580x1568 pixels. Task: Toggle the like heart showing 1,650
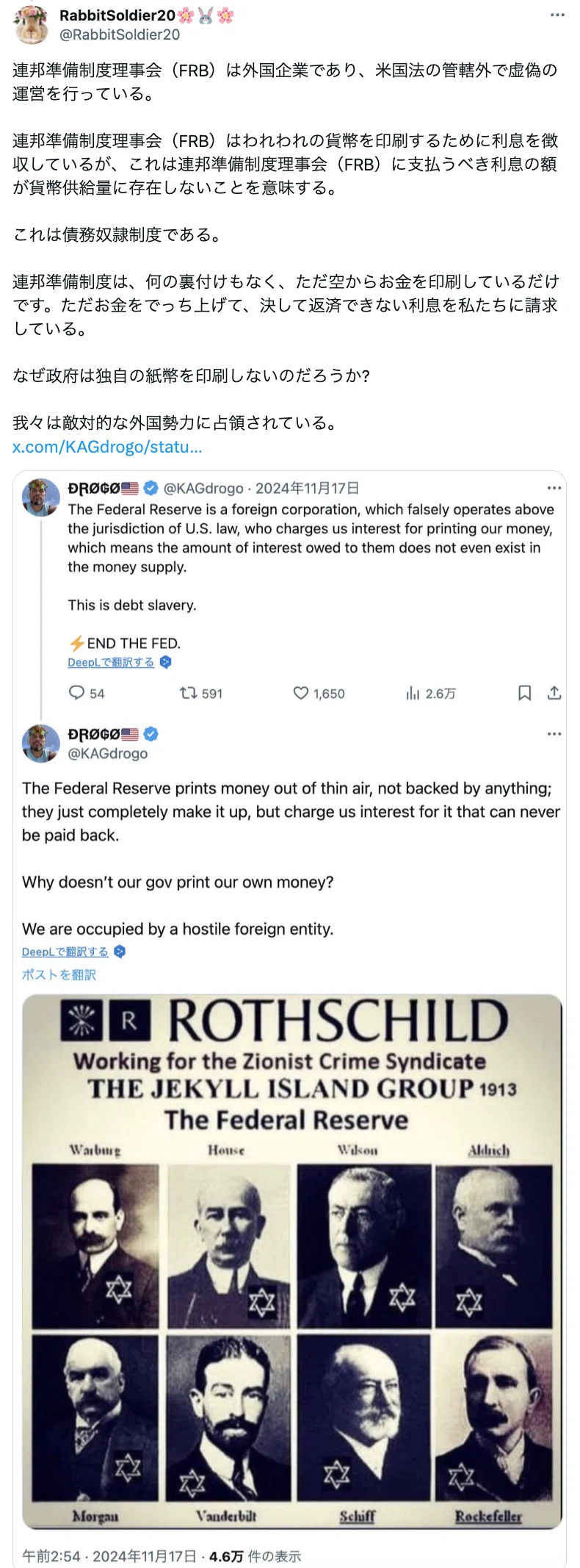pos(301,693)
